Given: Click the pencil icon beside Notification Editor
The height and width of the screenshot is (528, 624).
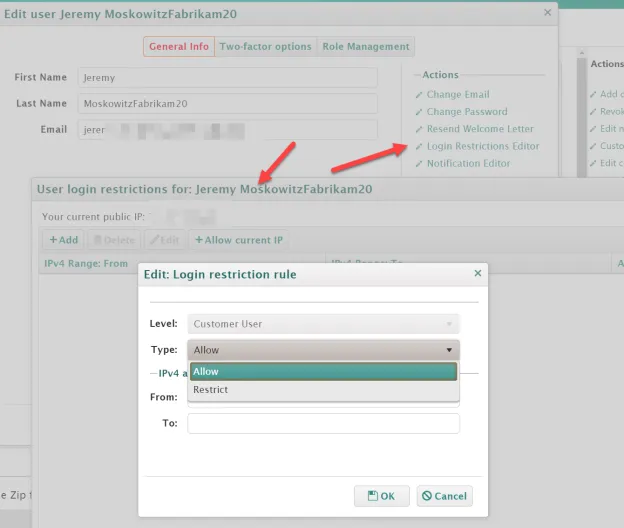Looking at the screenshot, I should click(x=419, y=164).
